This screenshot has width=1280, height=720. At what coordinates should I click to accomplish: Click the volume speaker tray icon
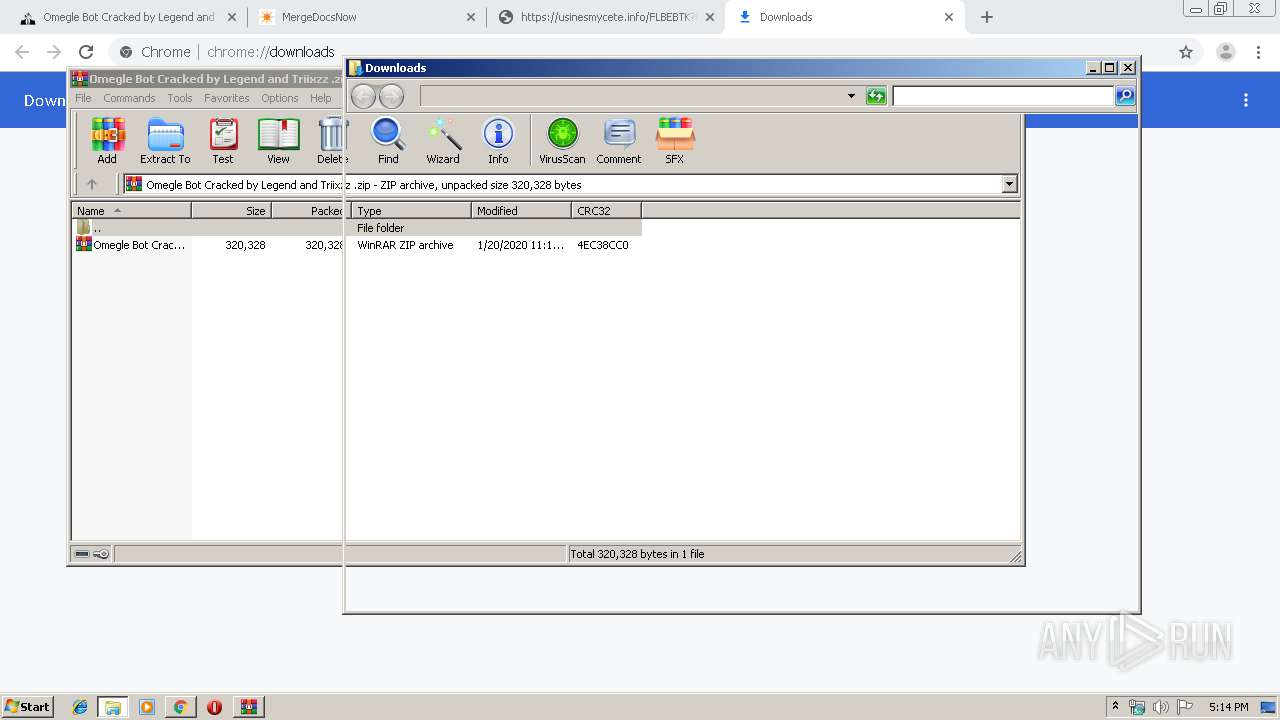[1160, 707]
